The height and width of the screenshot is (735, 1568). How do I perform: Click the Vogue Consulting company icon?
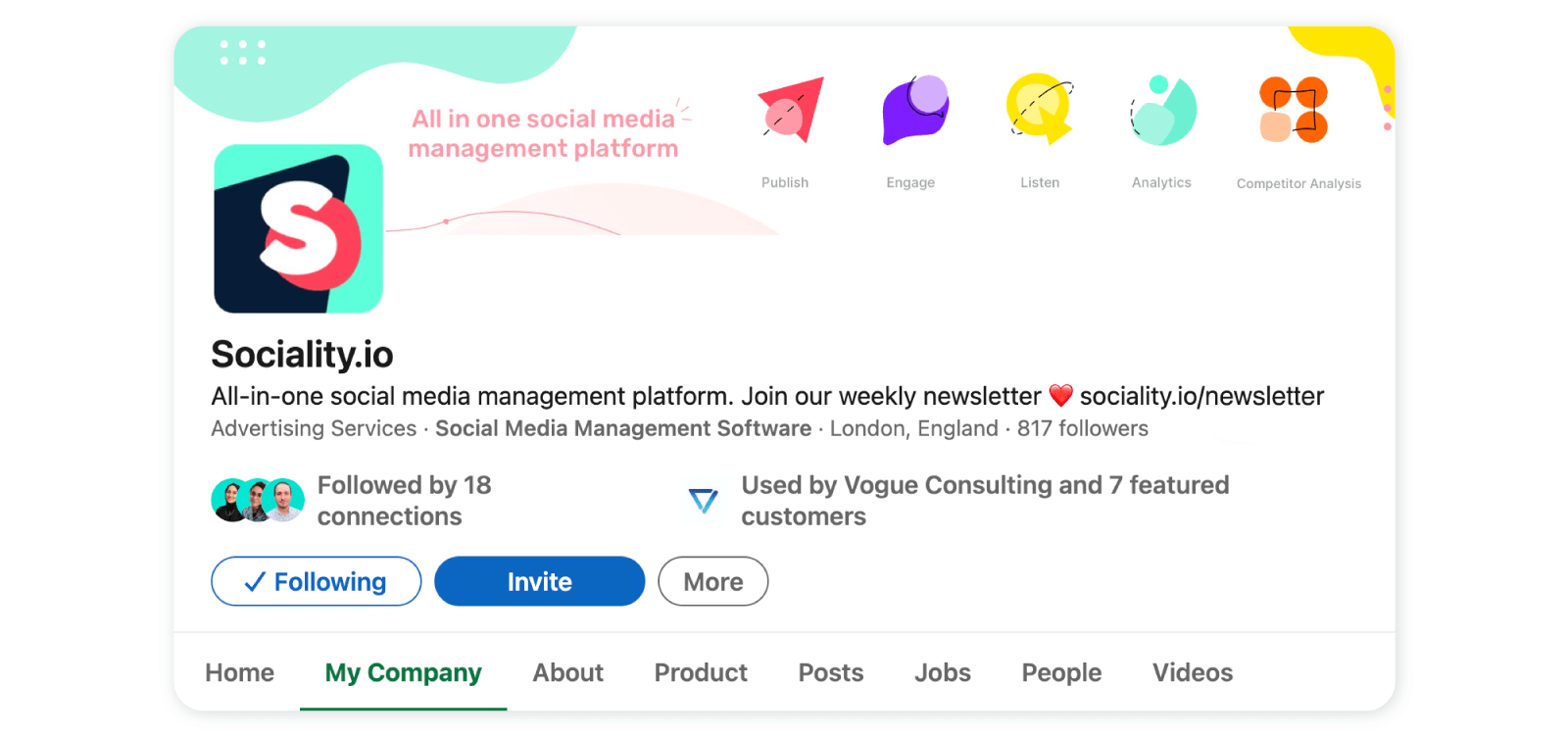click(x=702, y=501)
